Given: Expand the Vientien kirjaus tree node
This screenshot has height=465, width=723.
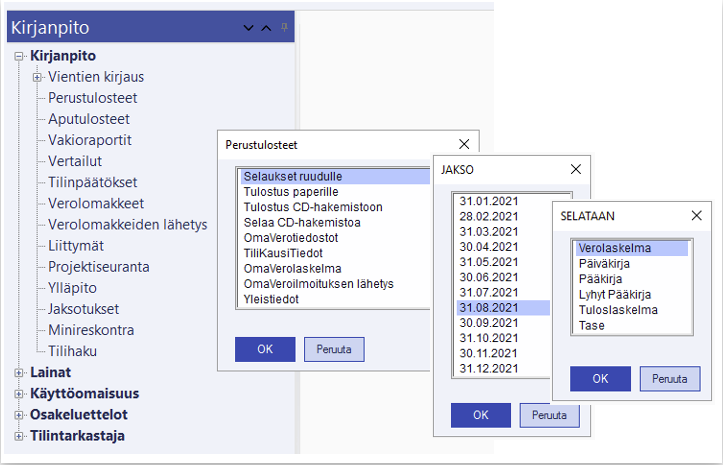Looking at the screenshot, I should coord(37,77).
